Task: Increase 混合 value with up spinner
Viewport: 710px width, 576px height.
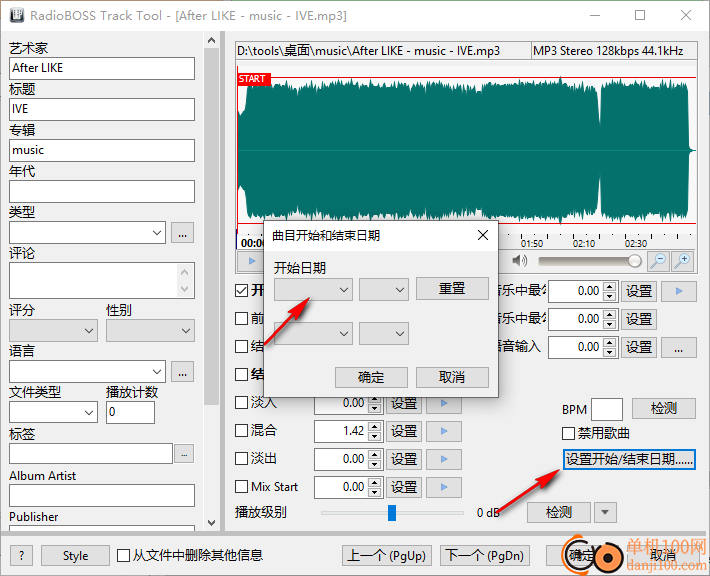Action: [x=374, y=426]
